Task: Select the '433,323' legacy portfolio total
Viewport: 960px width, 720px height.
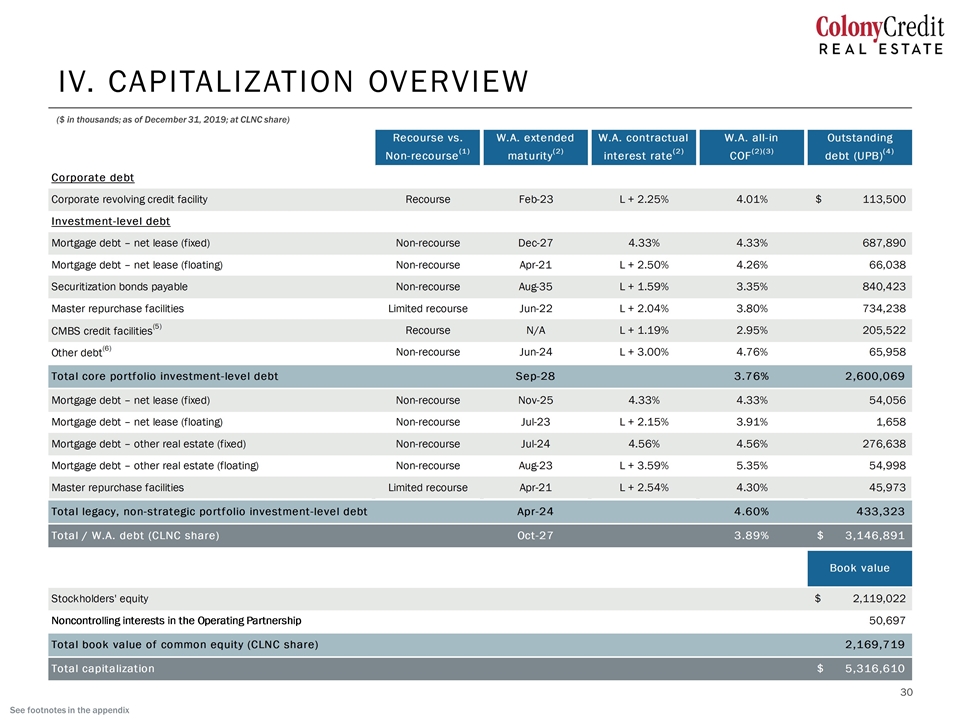Action: coord(880,512)
